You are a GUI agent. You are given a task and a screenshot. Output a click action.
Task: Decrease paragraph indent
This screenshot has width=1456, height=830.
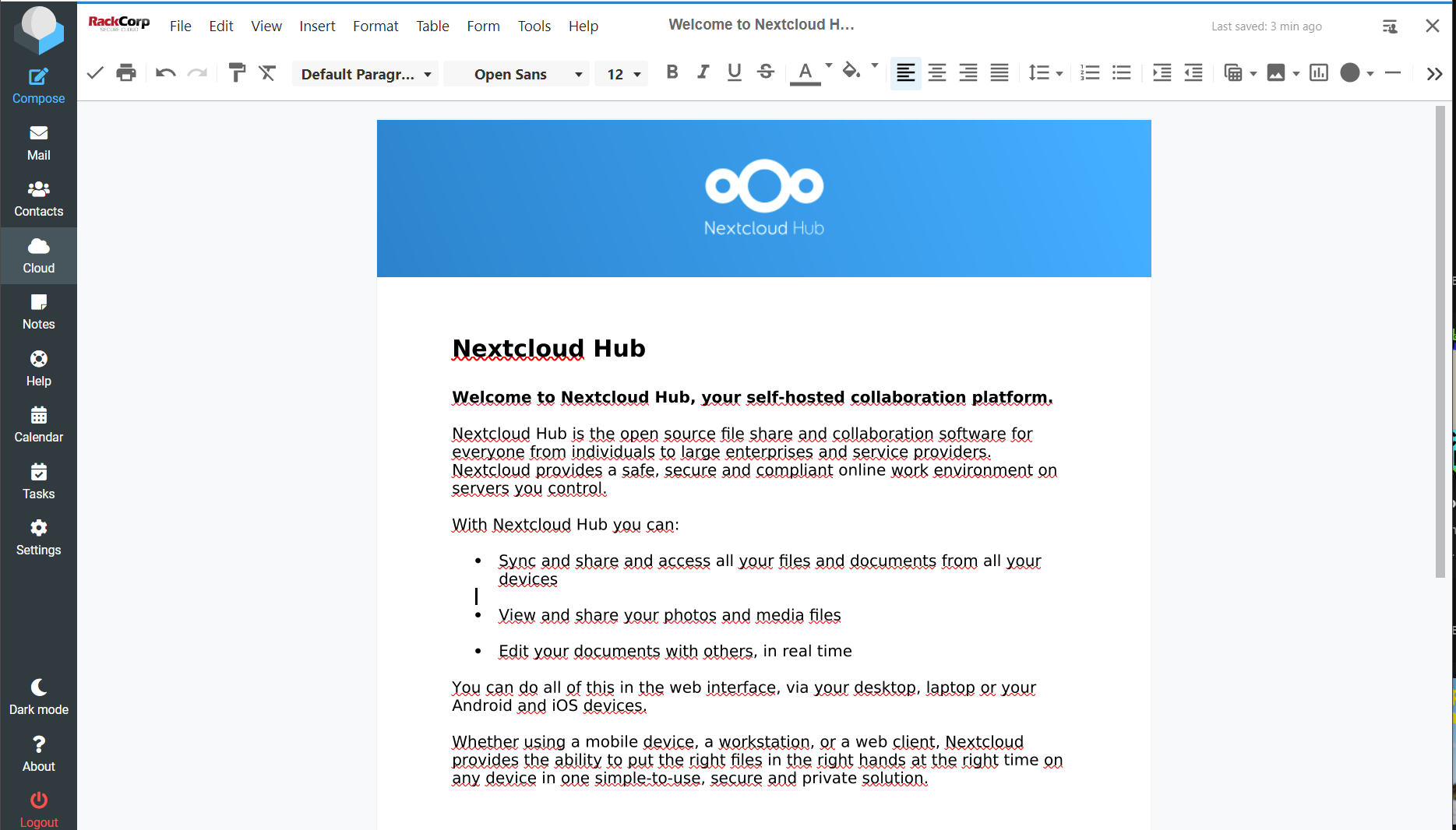[x=1193, y=73]
